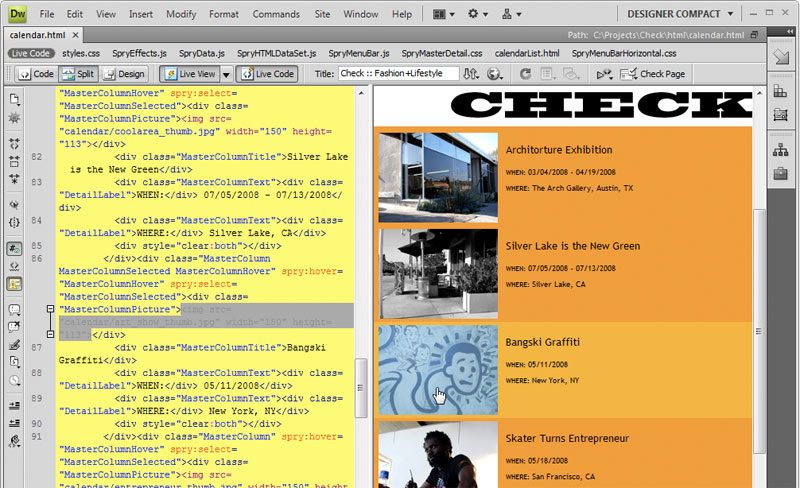Click the Dreamweaver Dw logo icon
This screenshot has height=488, width=800.
click(18, 14)
